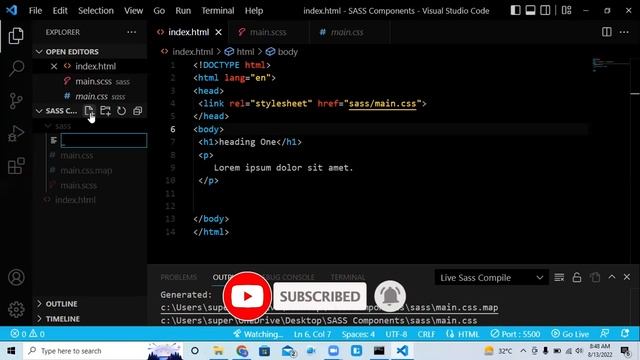Viewport: 640px width, 360px height.
Task: Switch to the Terminal panel tab
Action: 348,277
